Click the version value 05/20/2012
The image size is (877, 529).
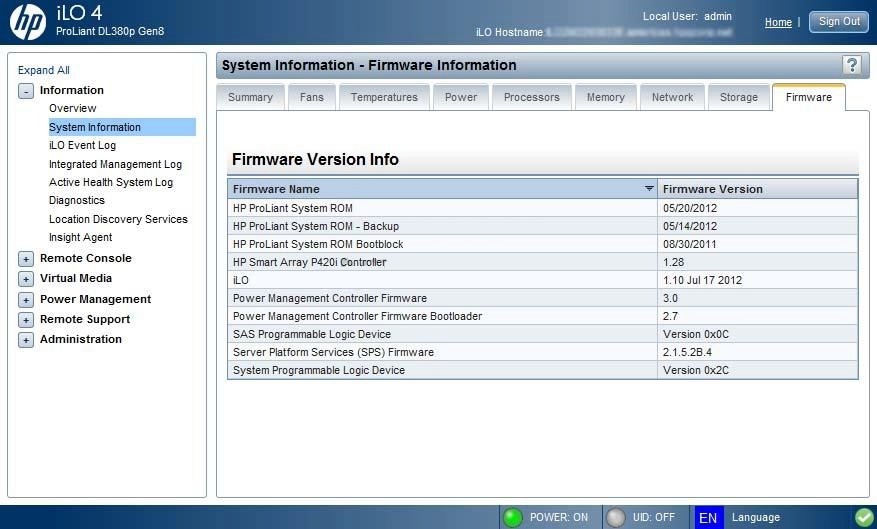690,208
